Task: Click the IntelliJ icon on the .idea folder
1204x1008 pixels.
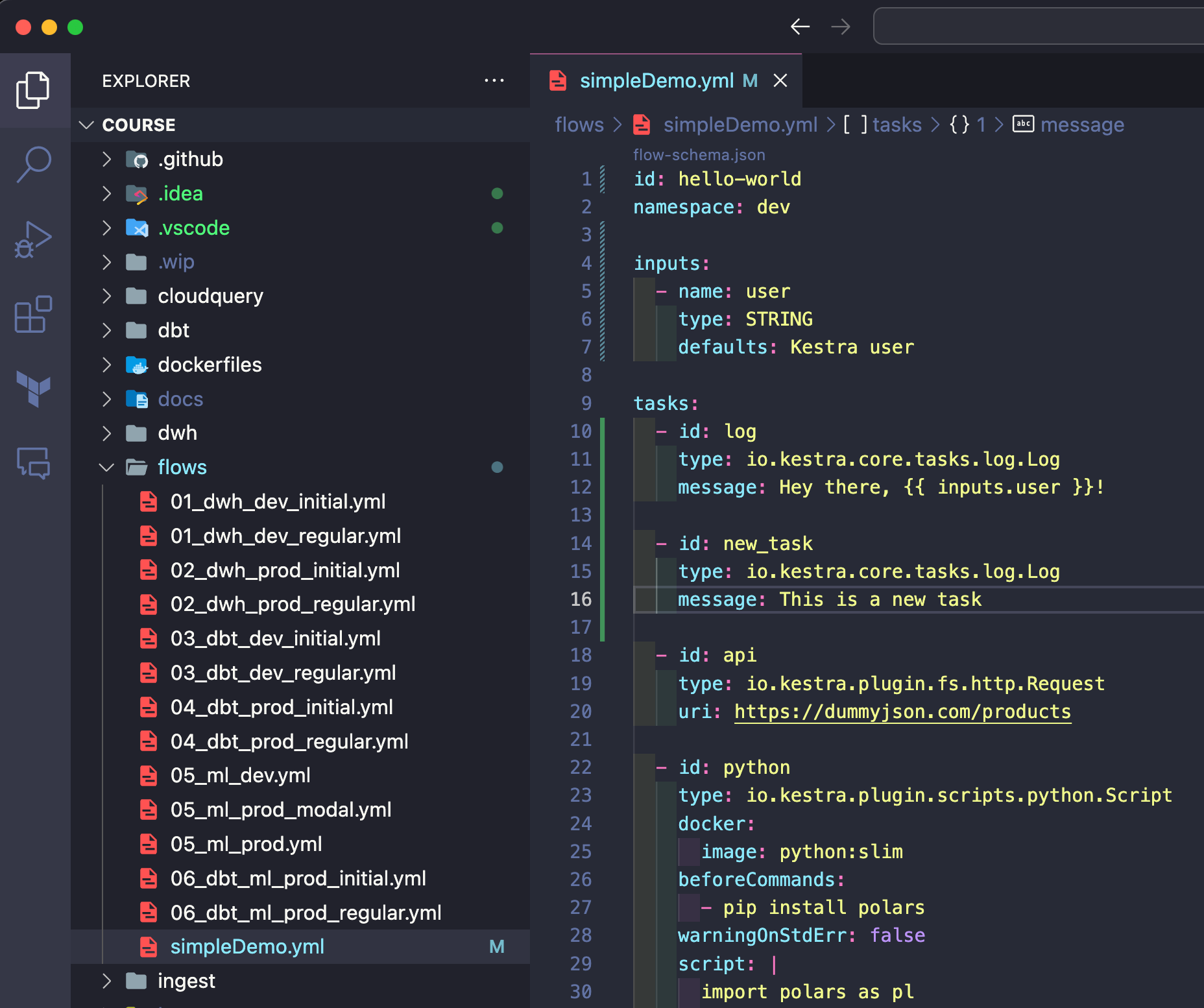Action: point(138,193)
